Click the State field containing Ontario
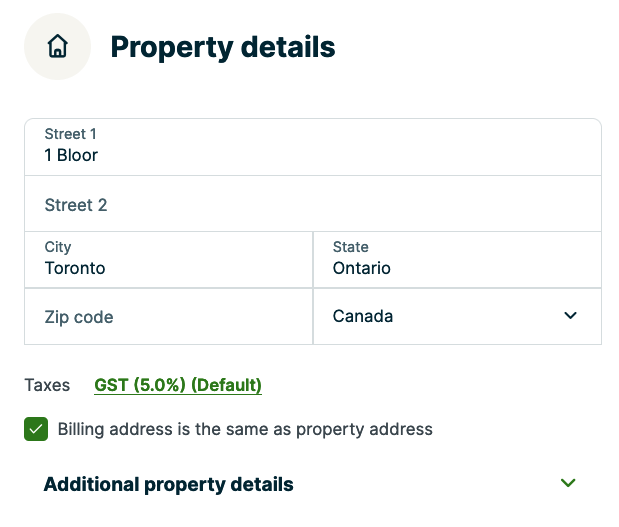Image resolution: width=619 pixels, height=527 pixels. click(457, 260)
